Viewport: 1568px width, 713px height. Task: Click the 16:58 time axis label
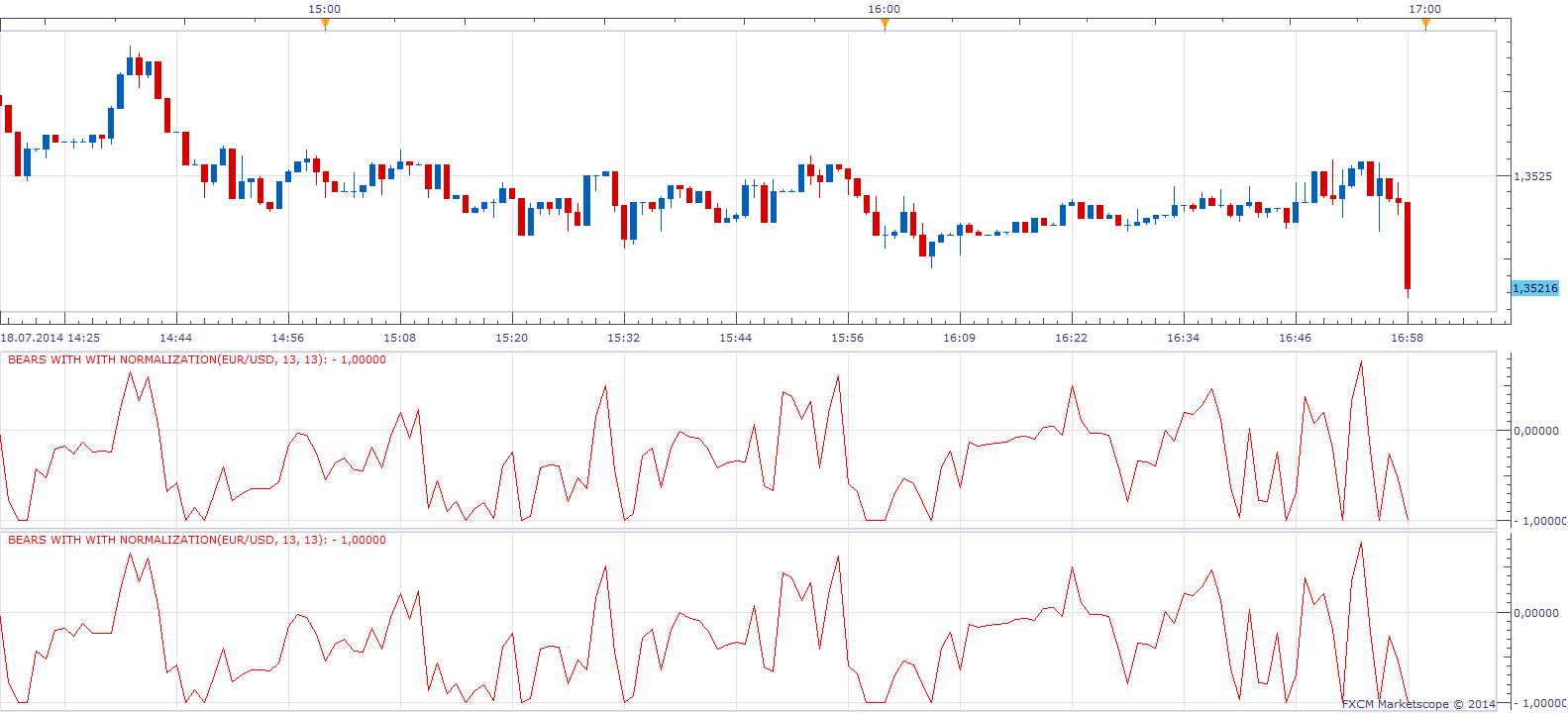point(1407,338)
